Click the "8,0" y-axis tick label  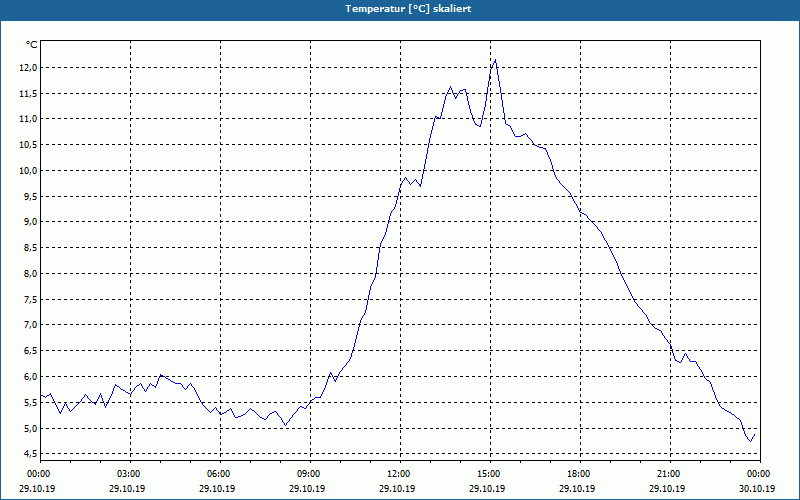point(31,273)
